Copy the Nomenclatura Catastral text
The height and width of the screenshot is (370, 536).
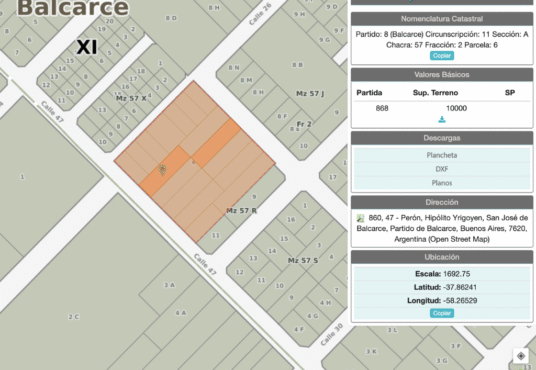pos(442,56)
